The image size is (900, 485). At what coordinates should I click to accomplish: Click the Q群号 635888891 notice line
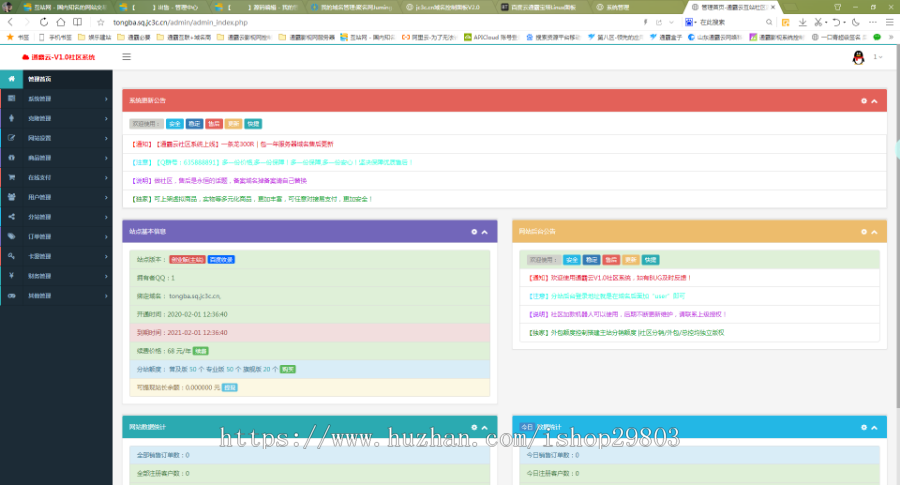coord(272,162)
